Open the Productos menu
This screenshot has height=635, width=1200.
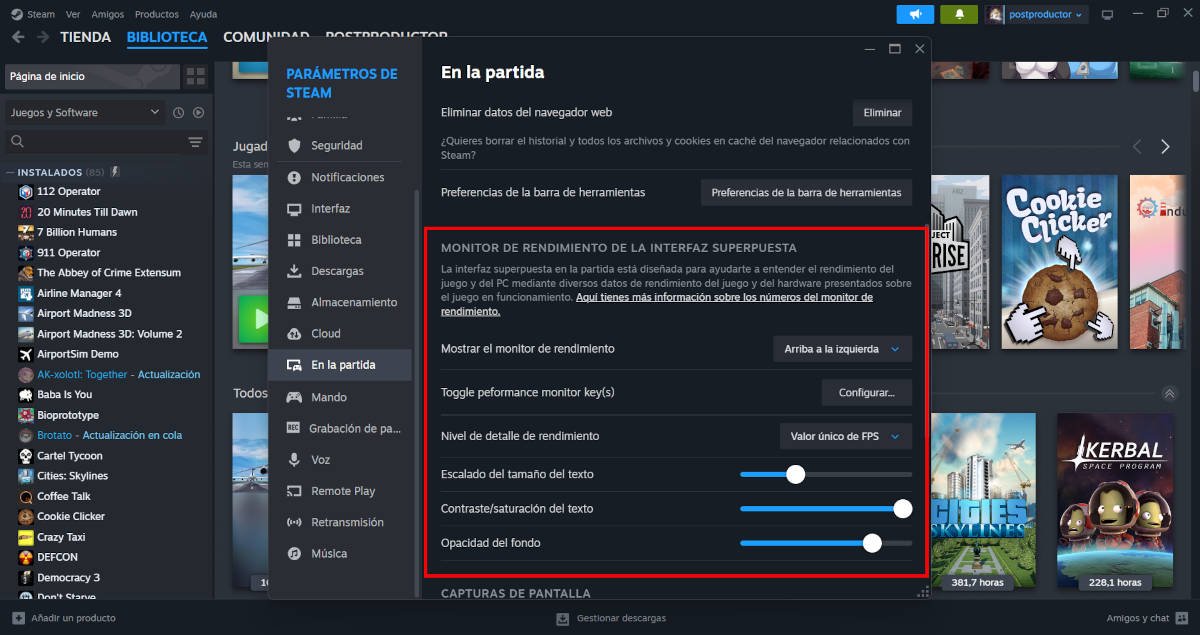coord(157,14)
